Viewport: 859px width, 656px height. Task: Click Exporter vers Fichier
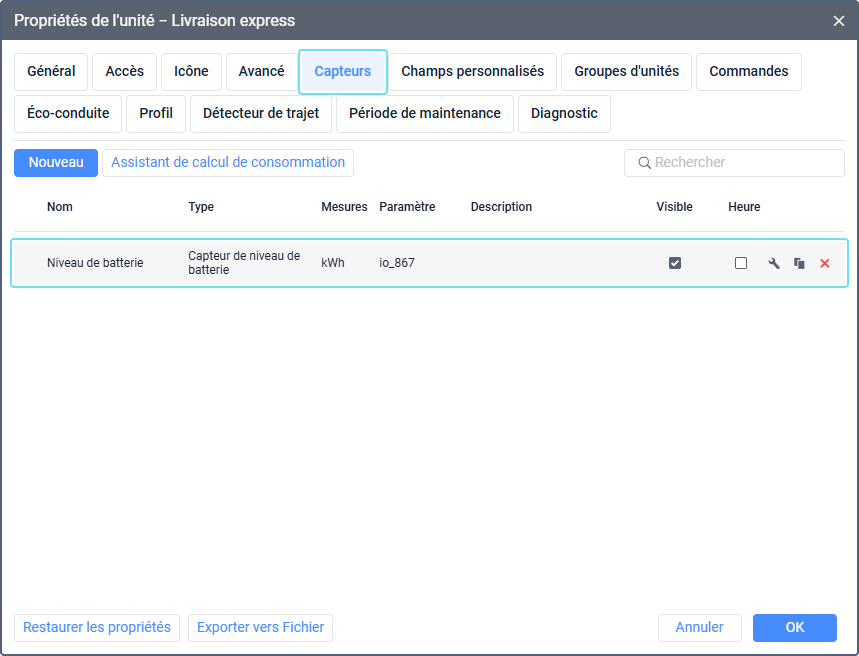pos(260,628)
